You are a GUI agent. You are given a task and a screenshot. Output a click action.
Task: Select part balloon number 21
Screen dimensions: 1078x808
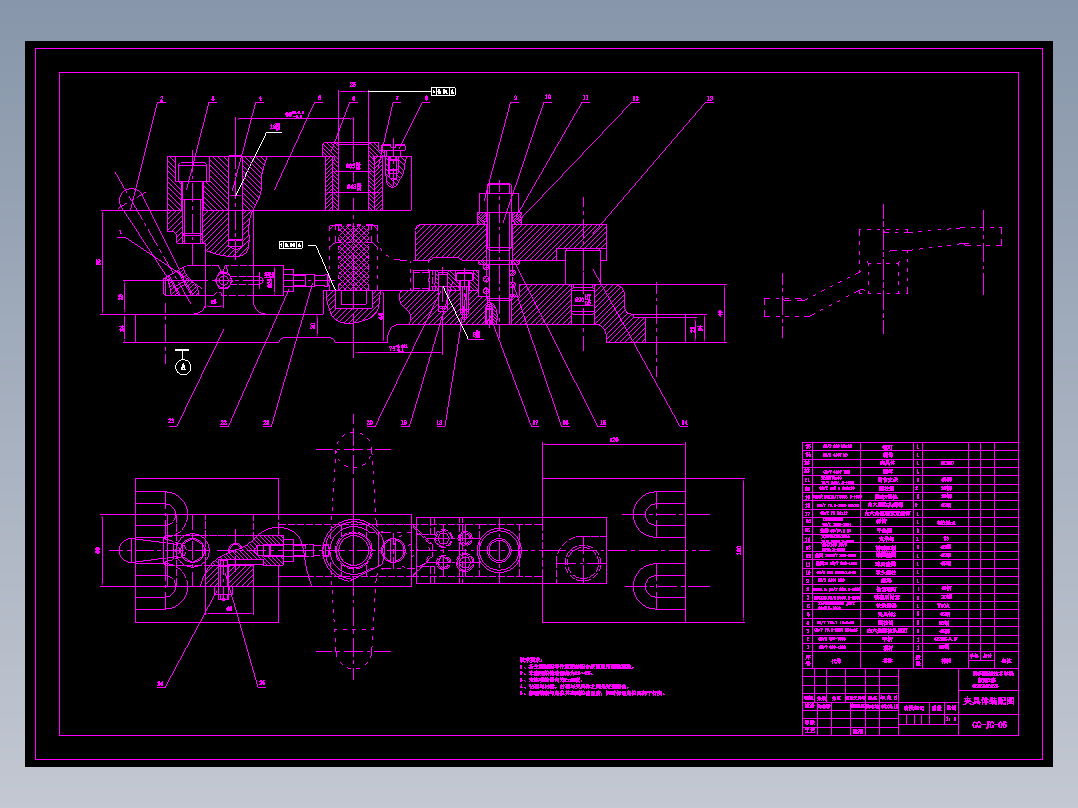click(x=267, y=423)
